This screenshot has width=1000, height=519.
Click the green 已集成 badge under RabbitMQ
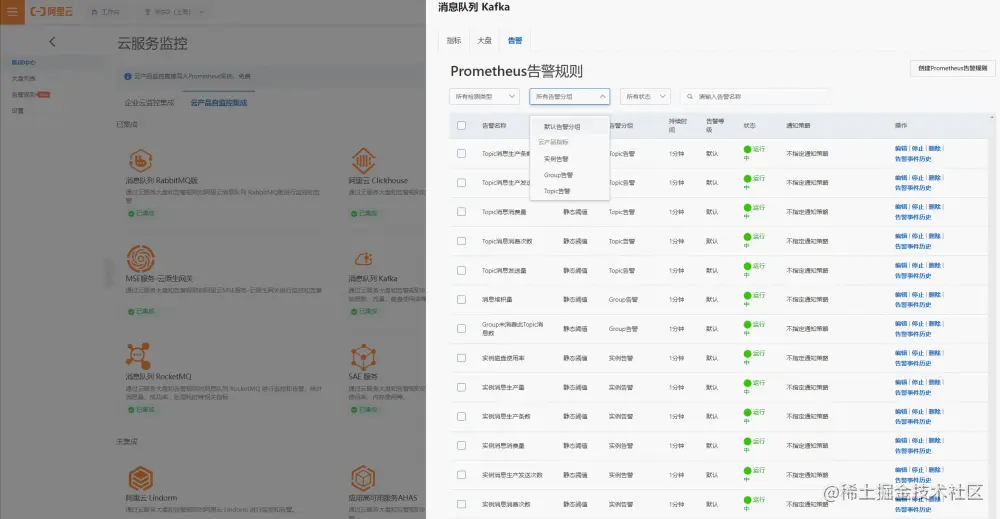[x=142, y=213]
